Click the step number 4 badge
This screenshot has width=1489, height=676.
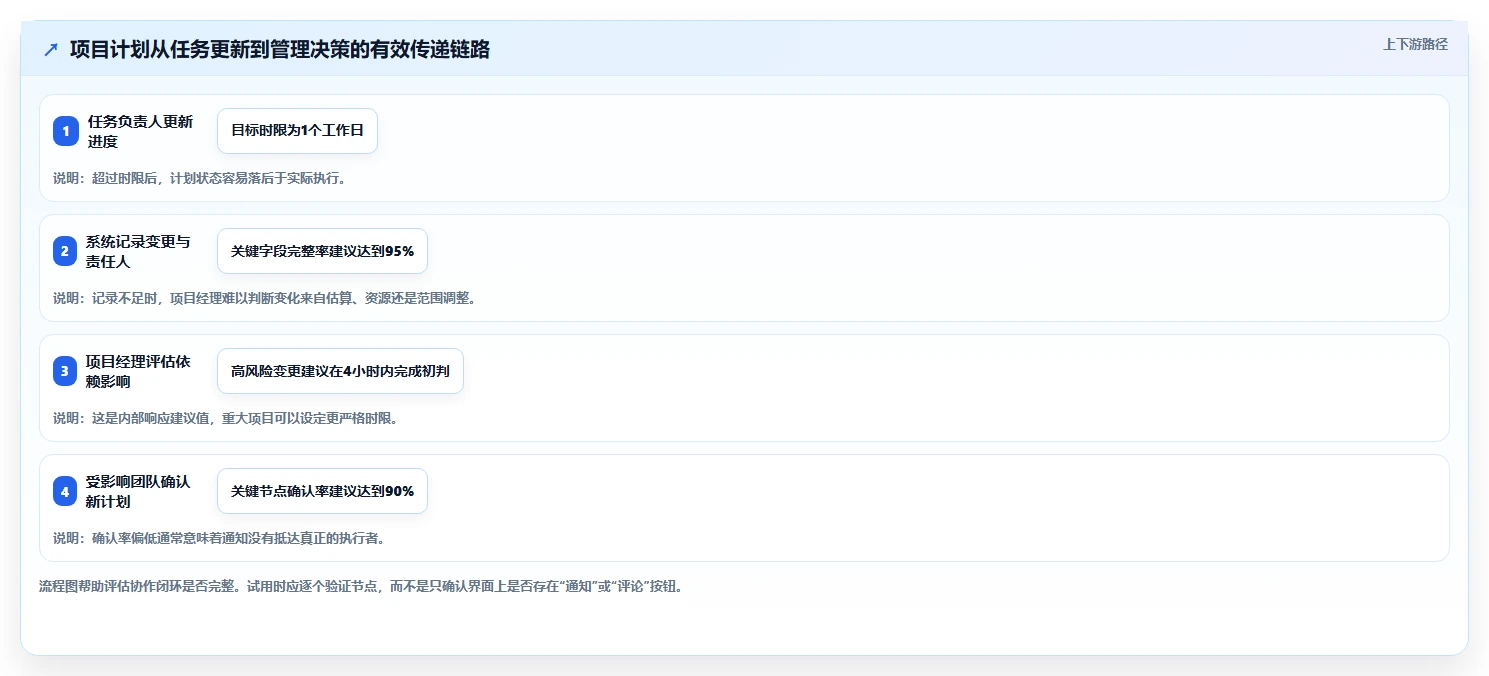(x=65, y=491)
